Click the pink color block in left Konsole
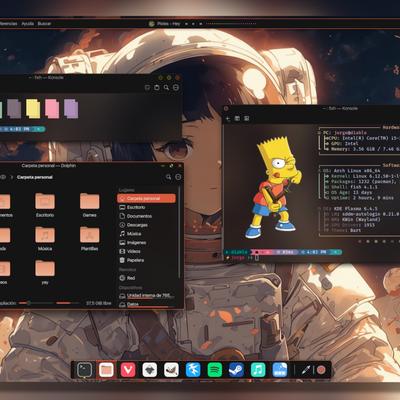400x400 pixels. tap(52, 109)
